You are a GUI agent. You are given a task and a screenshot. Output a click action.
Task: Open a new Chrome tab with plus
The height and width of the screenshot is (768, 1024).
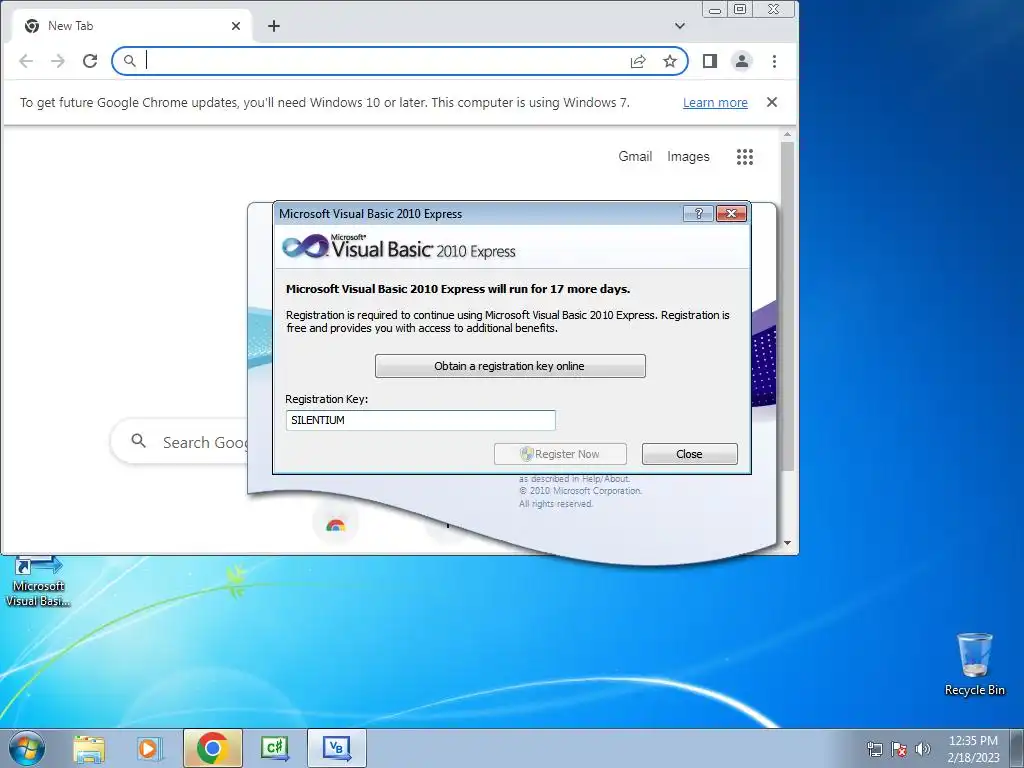(274, 26)
